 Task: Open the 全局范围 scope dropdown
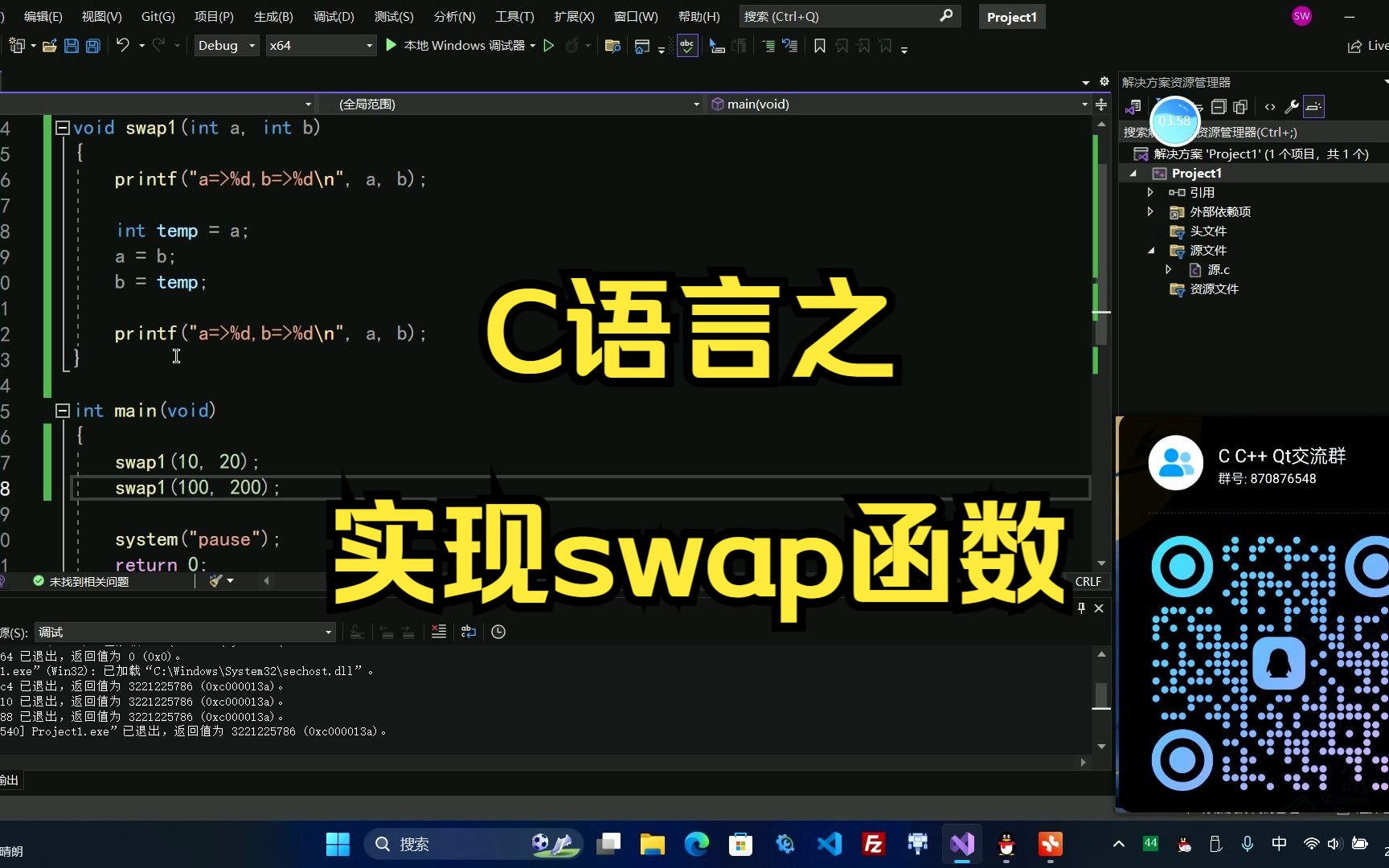(x=510, y=104)
